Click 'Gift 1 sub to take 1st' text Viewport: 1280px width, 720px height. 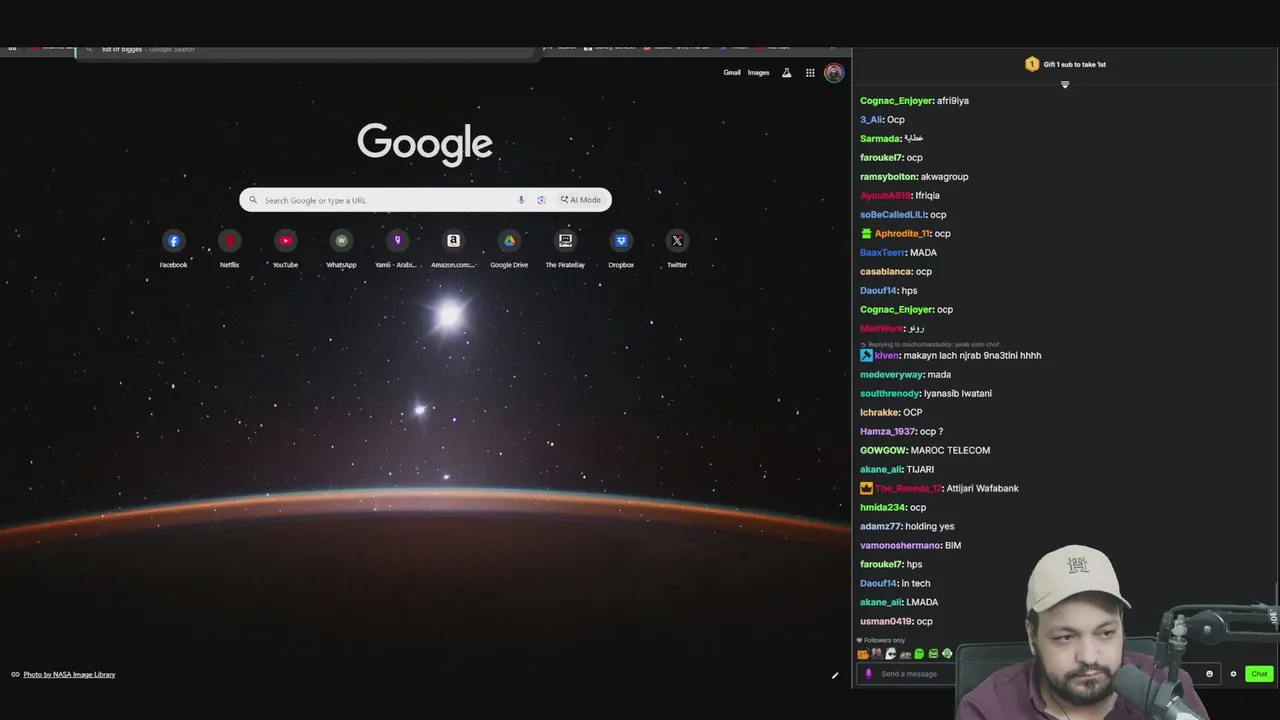[1075, 64]
